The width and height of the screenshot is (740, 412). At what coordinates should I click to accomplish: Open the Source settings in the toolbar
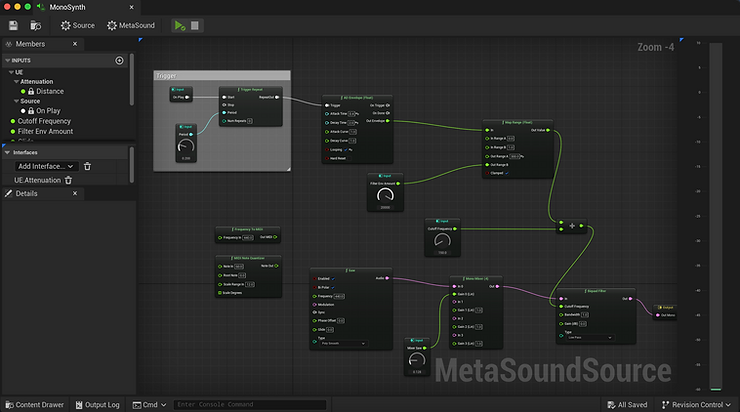[77, 25]
